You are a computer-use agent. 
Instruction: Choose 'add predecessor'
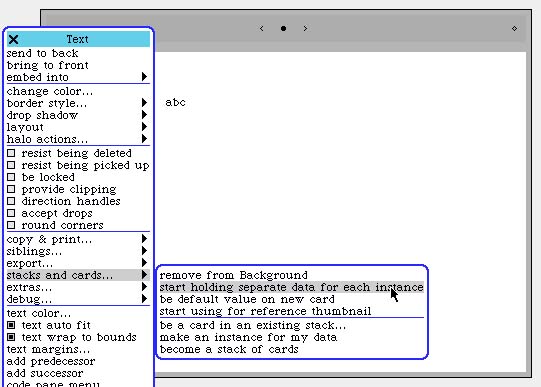point(78,361)
